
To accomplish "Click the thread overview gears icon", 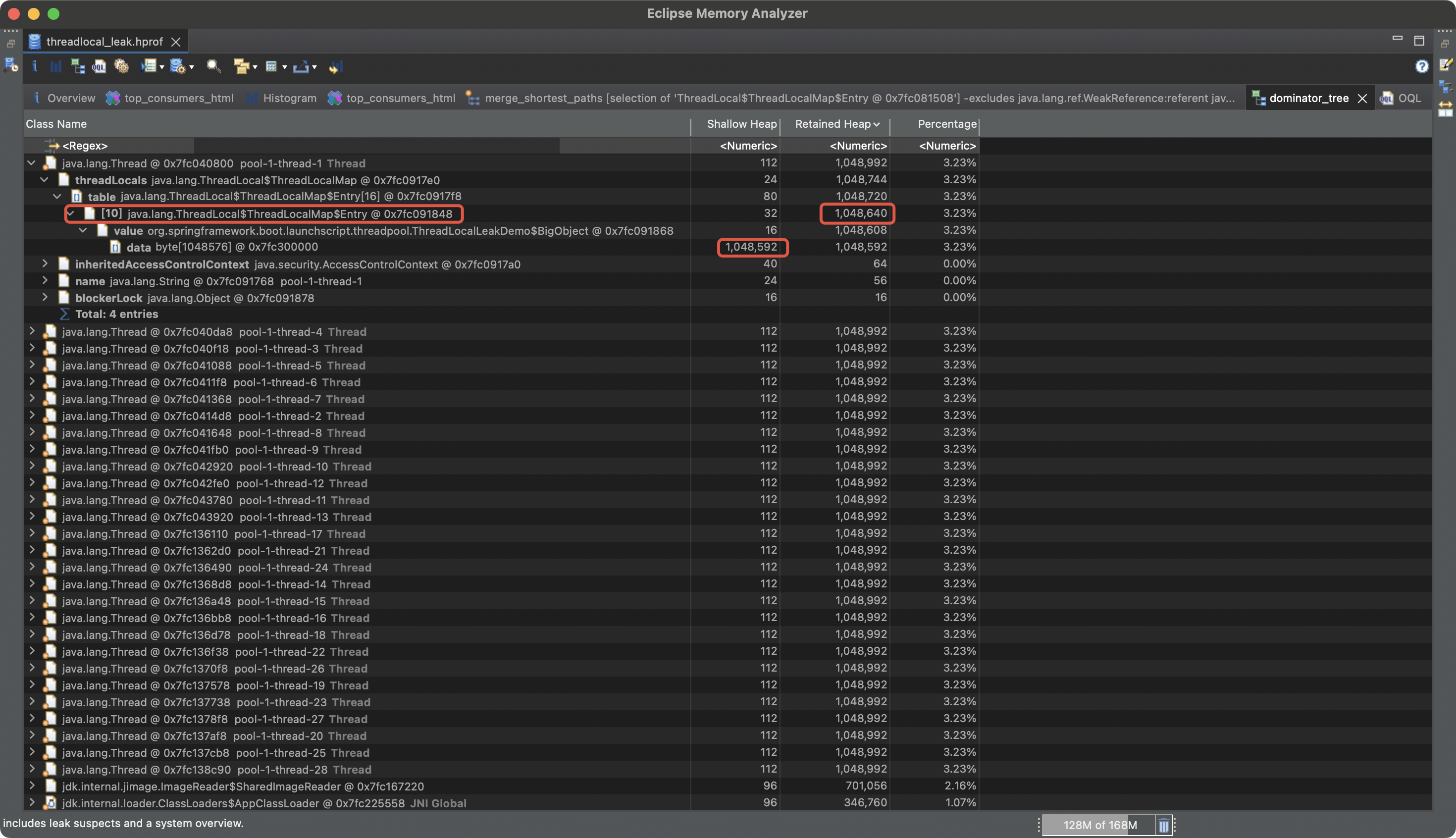I will click(121, 67).
